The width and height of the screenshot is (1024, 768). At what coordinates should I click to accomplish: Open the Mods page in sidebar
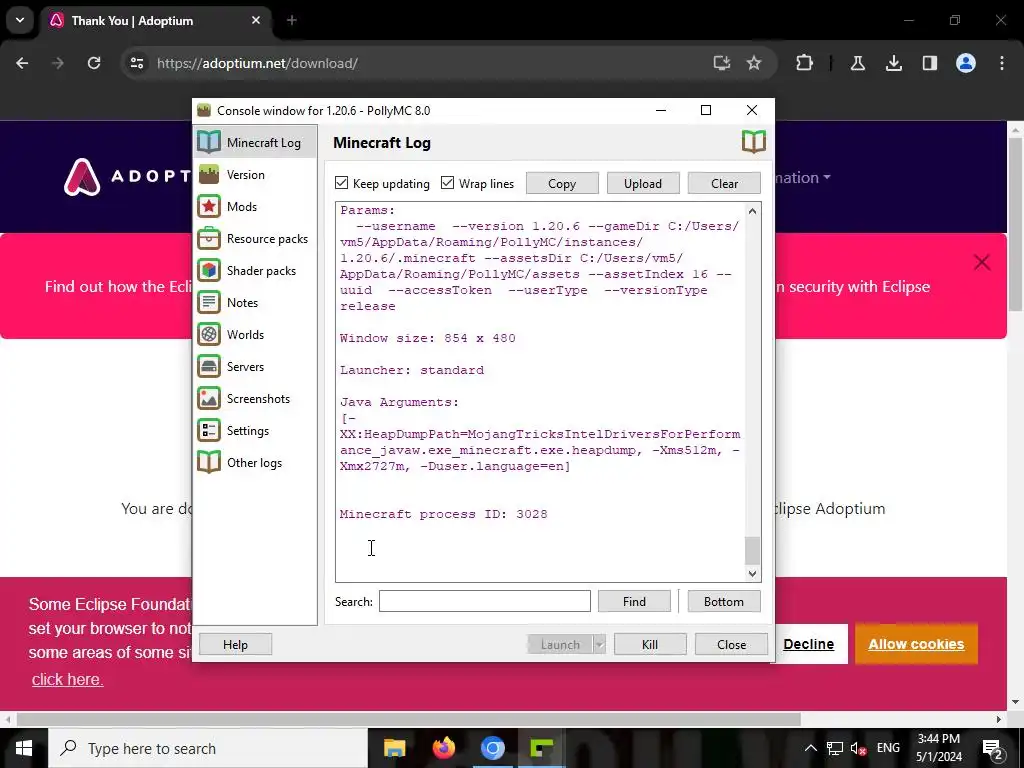255,206
